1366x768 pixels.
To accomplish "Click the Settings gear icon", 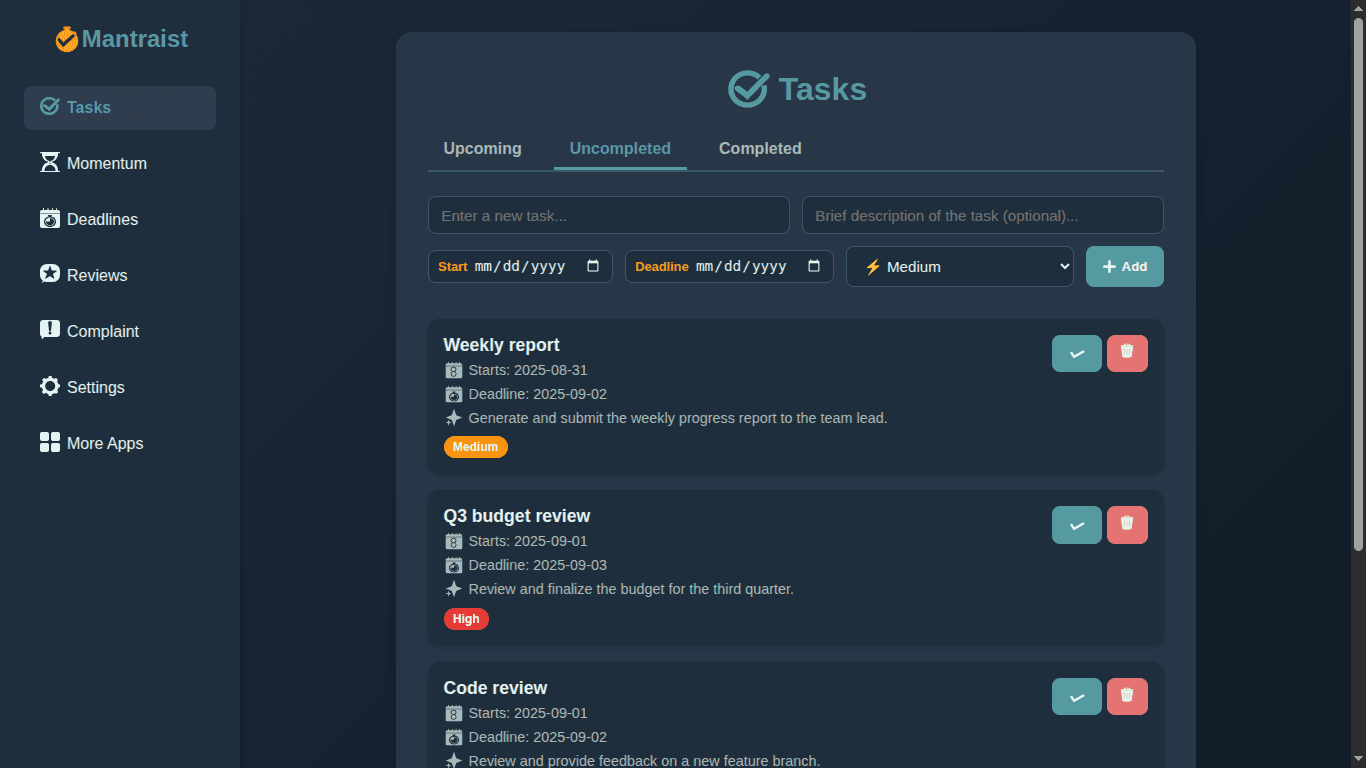I will pyautogui.click(x=48, y=387).
